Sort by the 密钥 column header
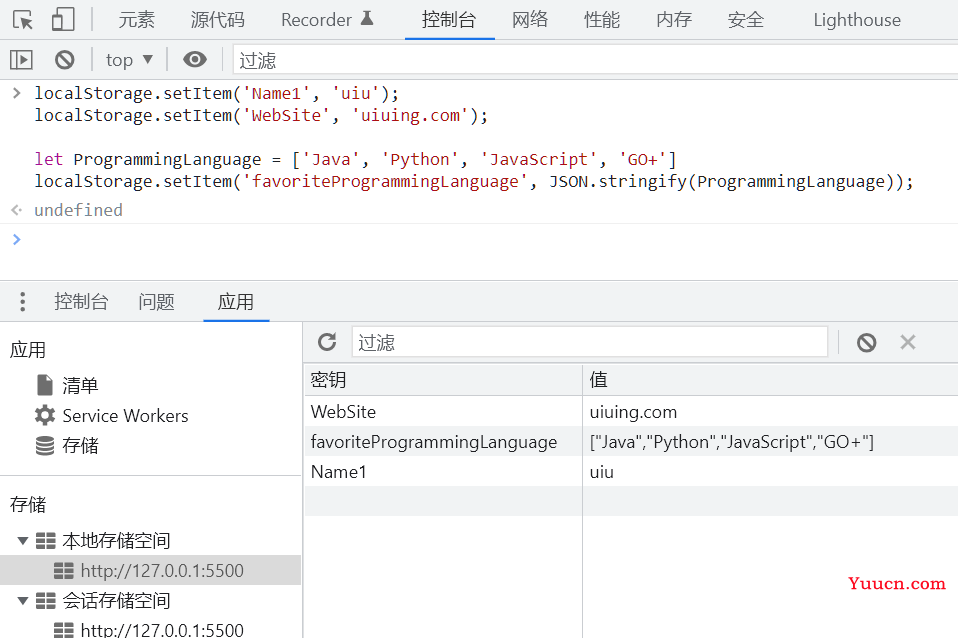The image size is (958, 638). pos(443,380)
